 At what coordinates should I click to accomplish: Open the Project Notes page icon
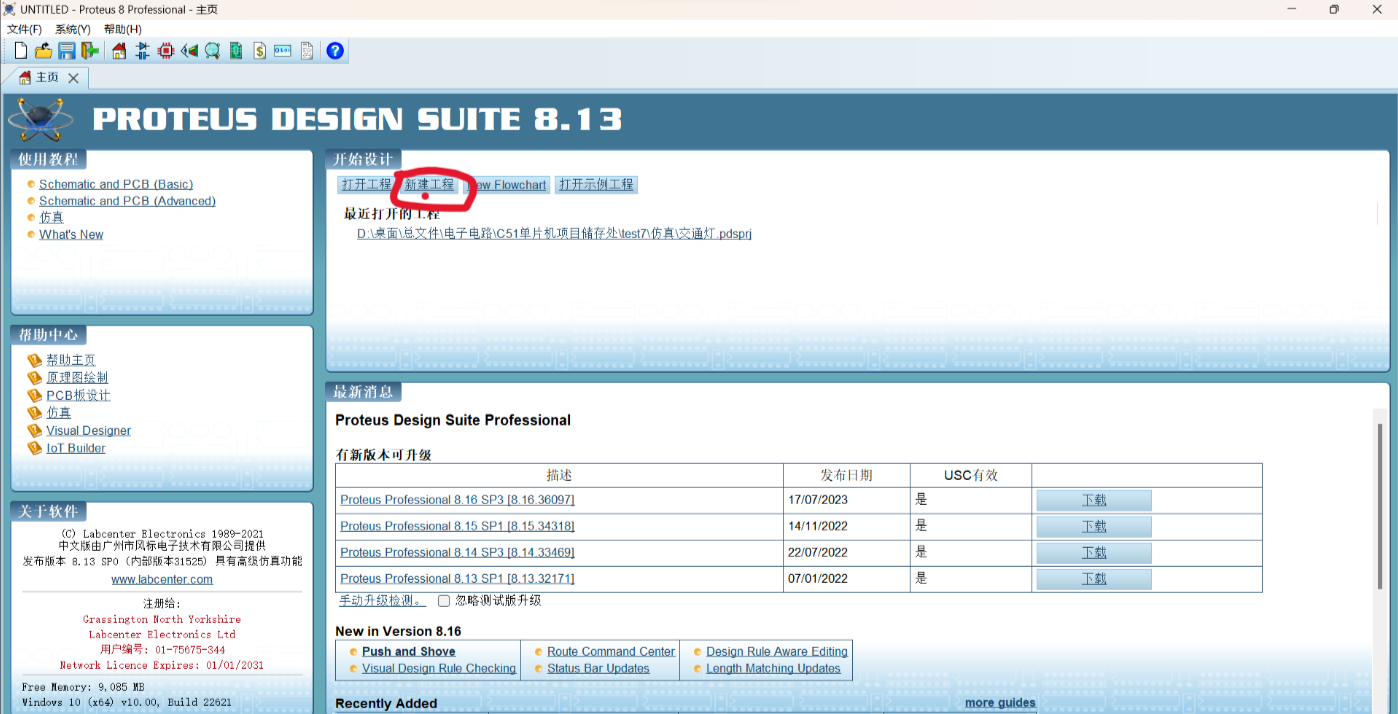[306, 51]
